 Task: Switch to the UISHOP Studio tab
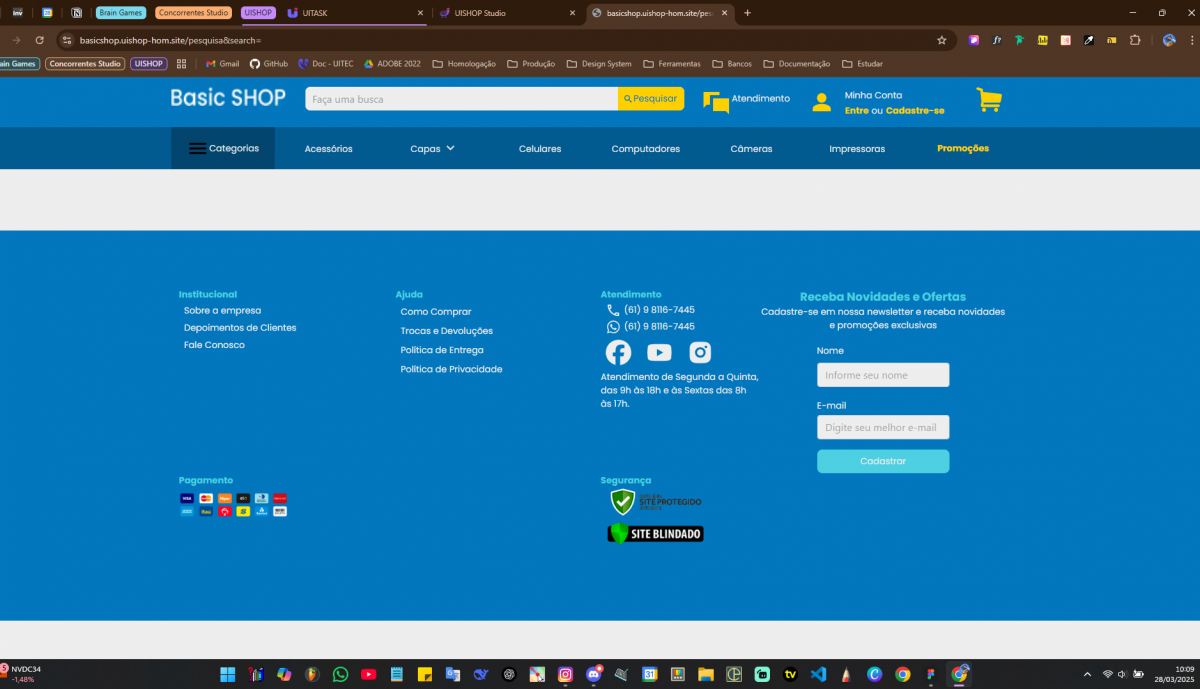503,13
